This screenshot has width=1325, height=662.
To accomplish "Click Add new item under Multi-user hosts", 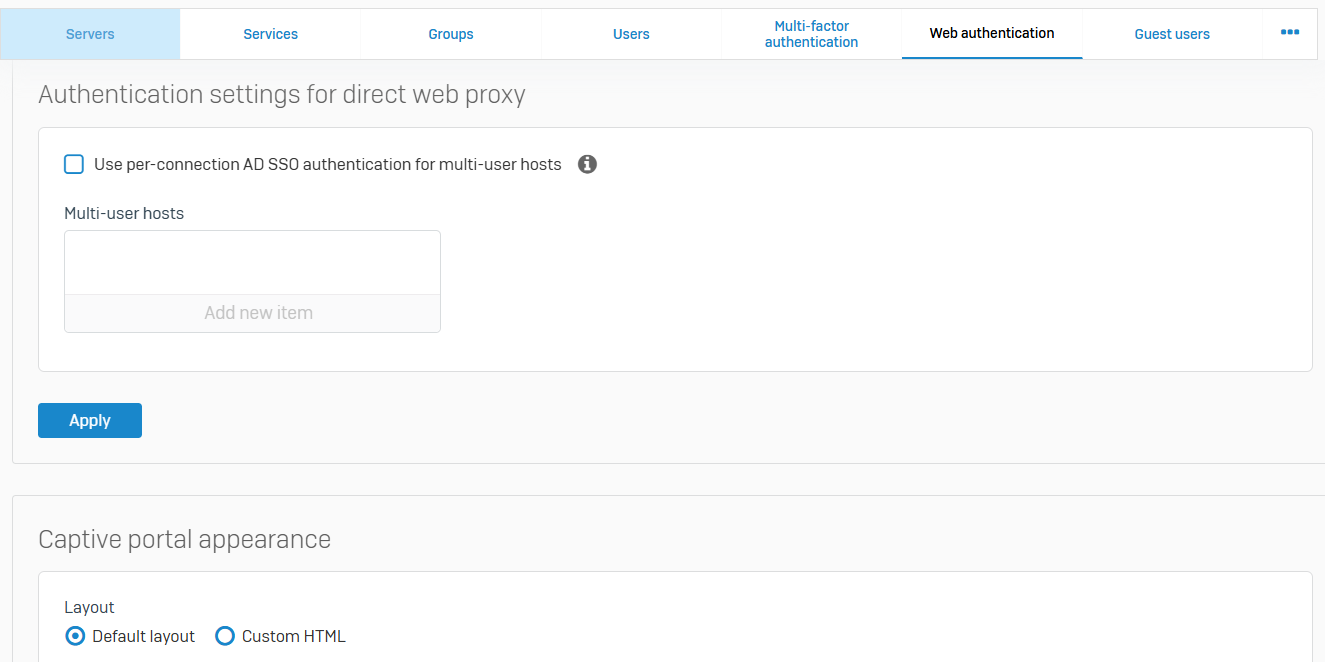I will click(x=258, y=313).
